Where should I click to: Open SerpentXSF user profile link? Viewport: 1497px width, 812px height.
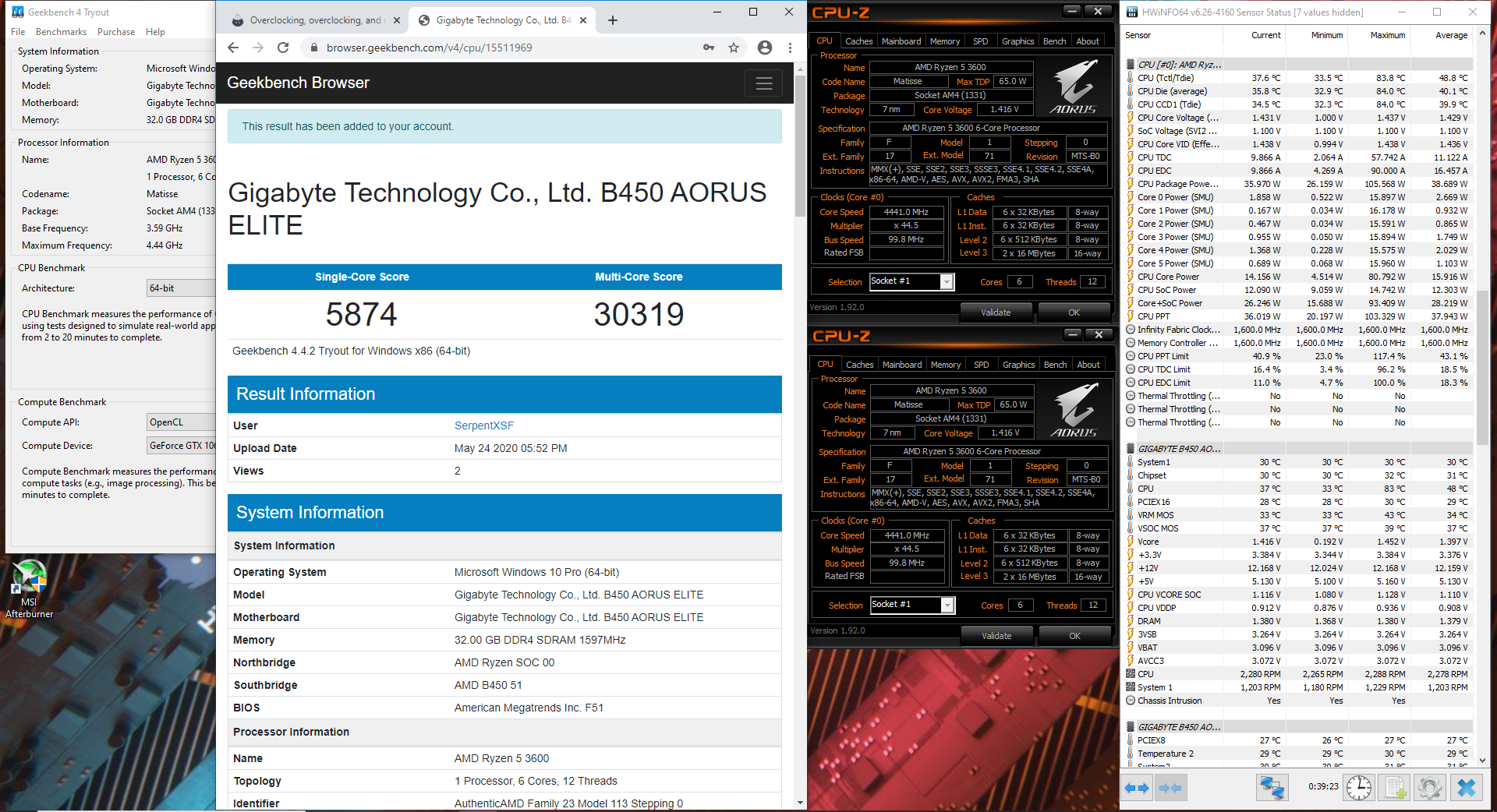pyautogui.click(x=484, y=425)
